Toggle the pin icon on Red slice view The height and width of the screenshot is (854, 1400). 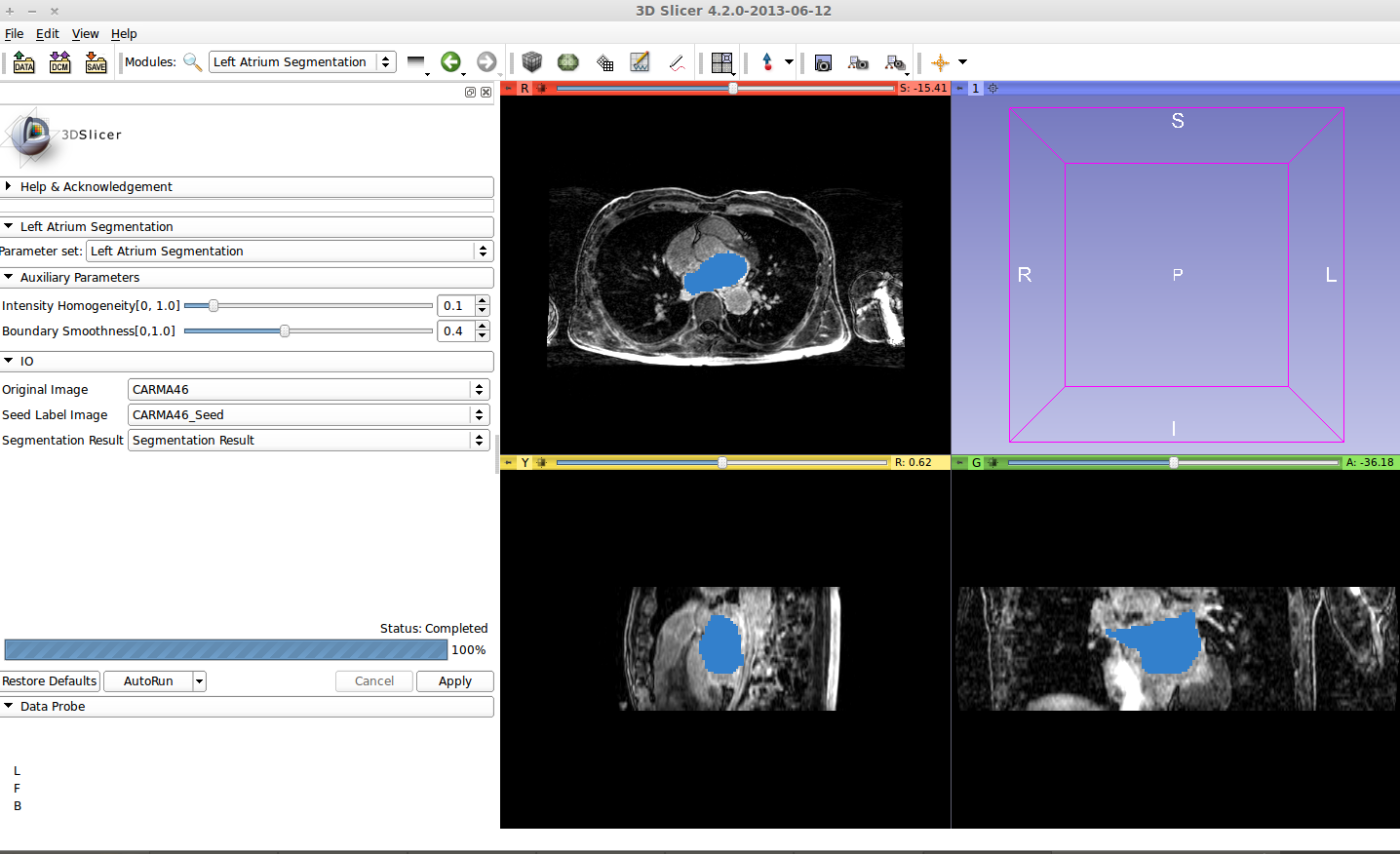(508, 89)
